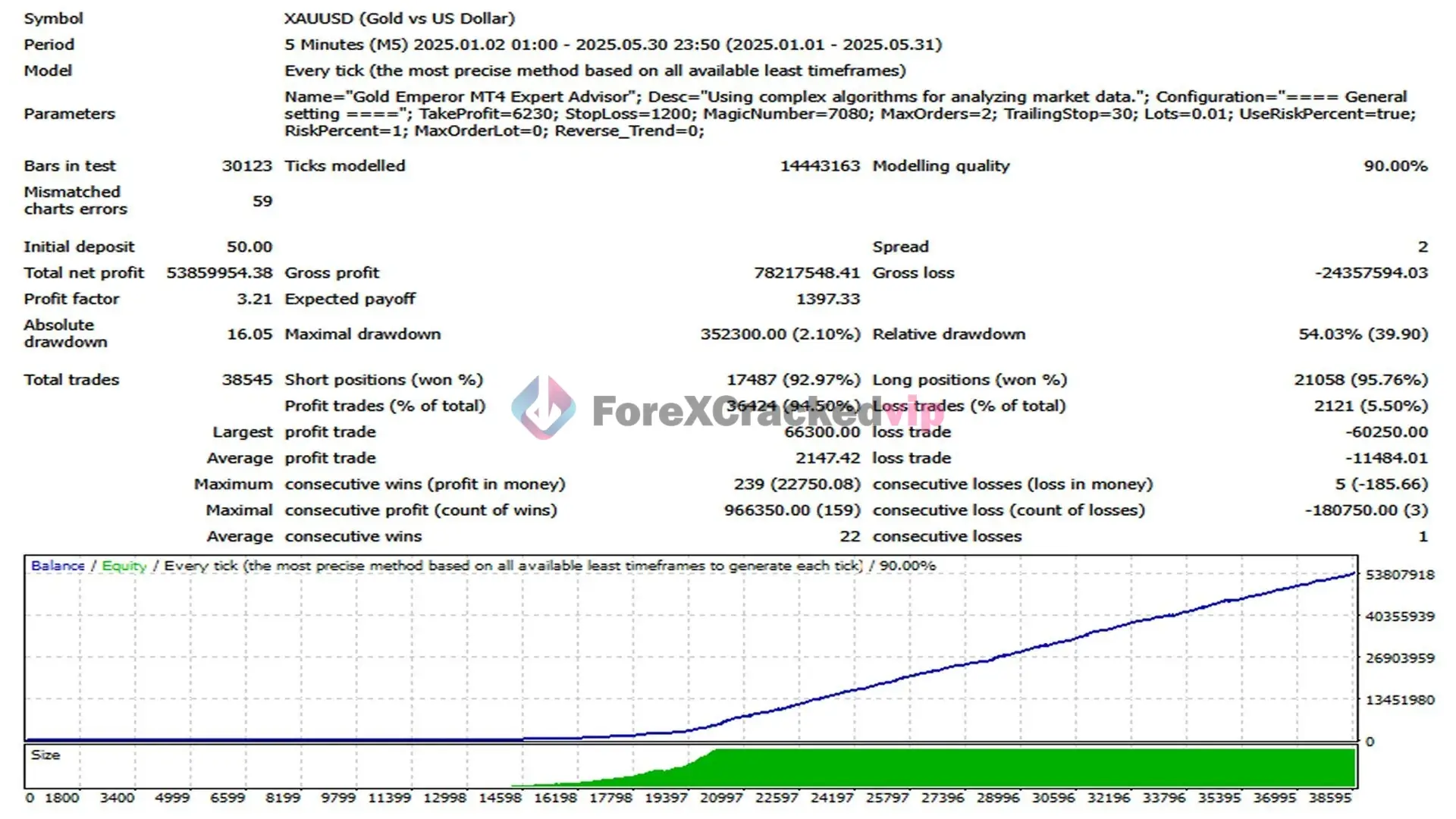
Task: Click the Gross profit amount 78217548.41
Action: [x=806, y=273]
